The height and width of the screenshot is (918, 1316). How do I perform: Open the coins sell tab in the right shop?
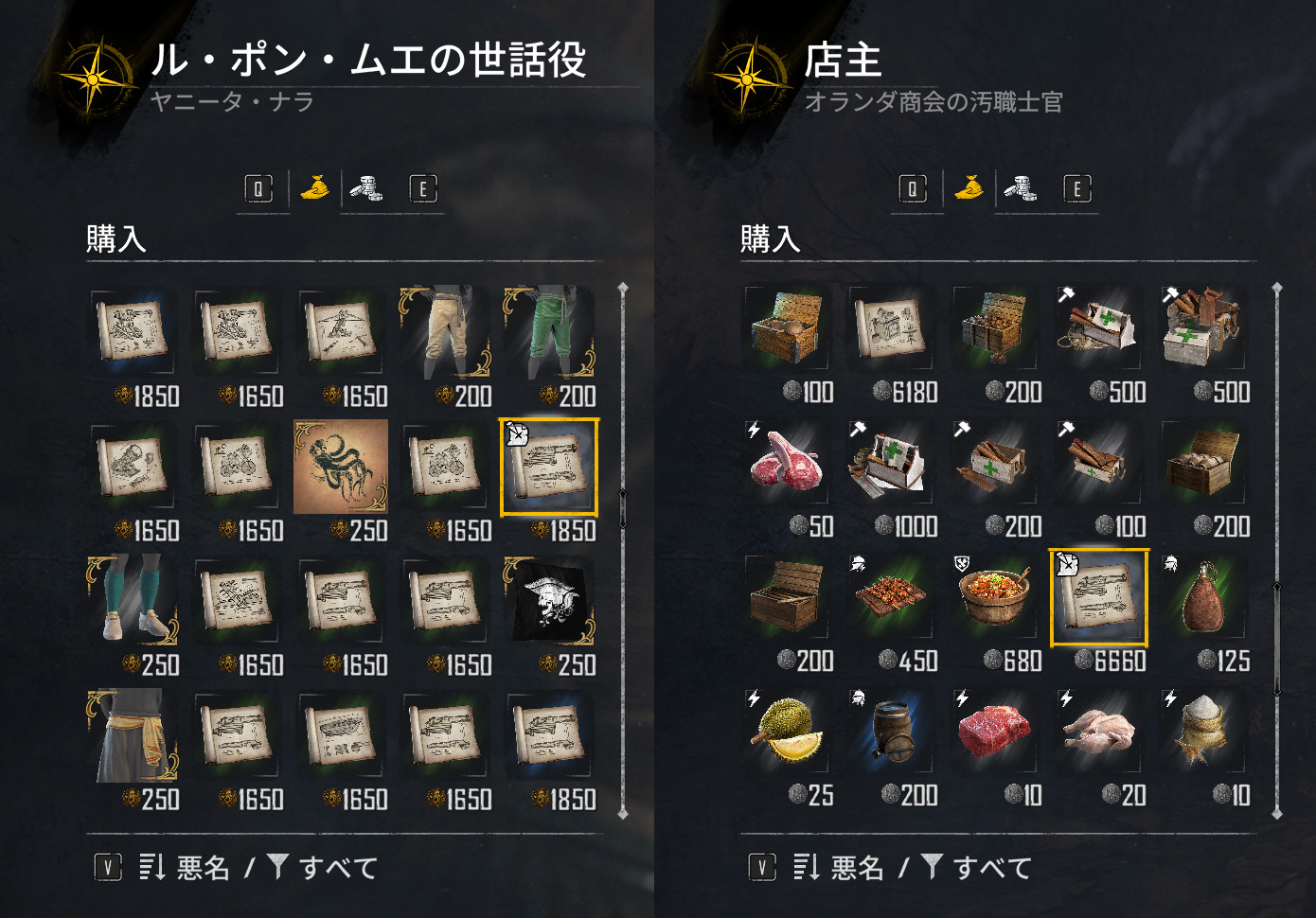(1020, 187)
